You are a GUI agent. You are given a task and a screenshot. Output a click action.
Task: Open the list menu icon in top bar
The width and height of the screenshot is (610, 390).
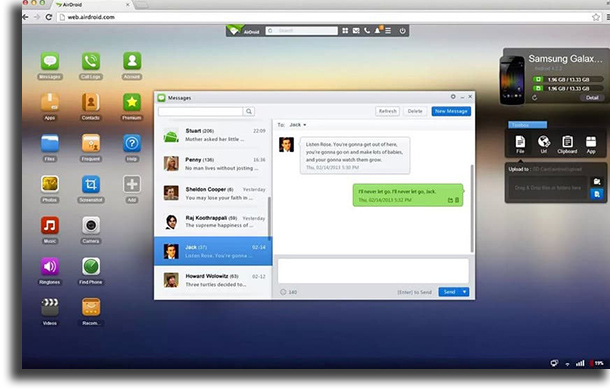tap(388, 30)
